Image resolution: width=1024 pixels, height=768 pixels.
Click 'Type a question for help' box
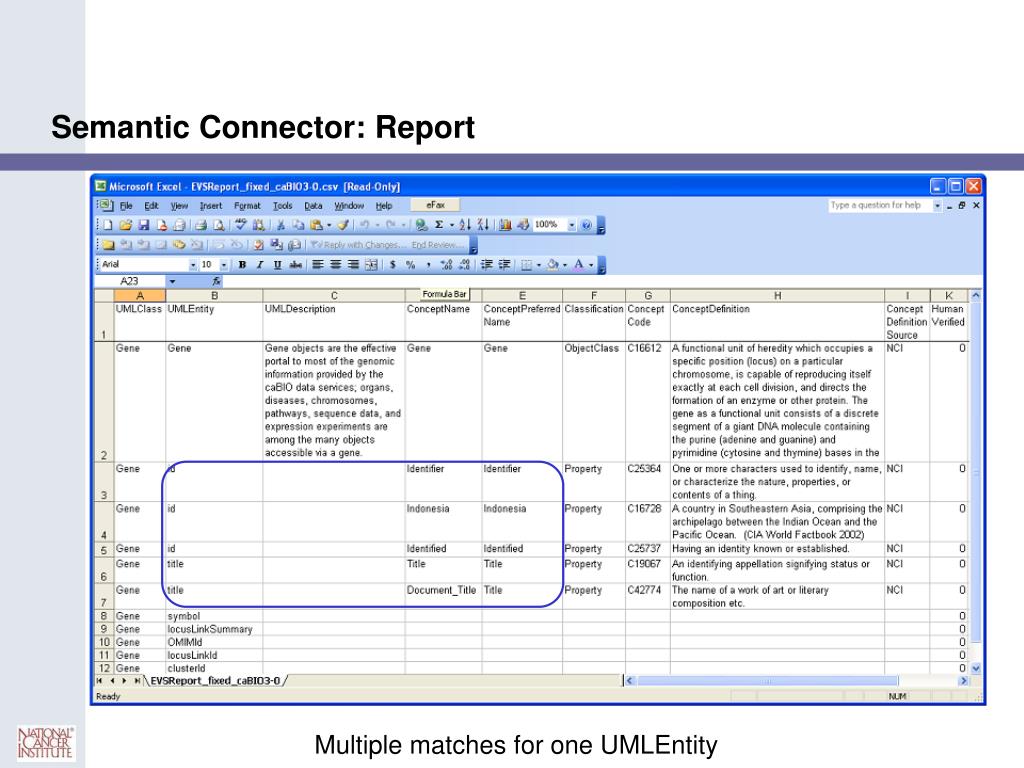click(880, 205)
